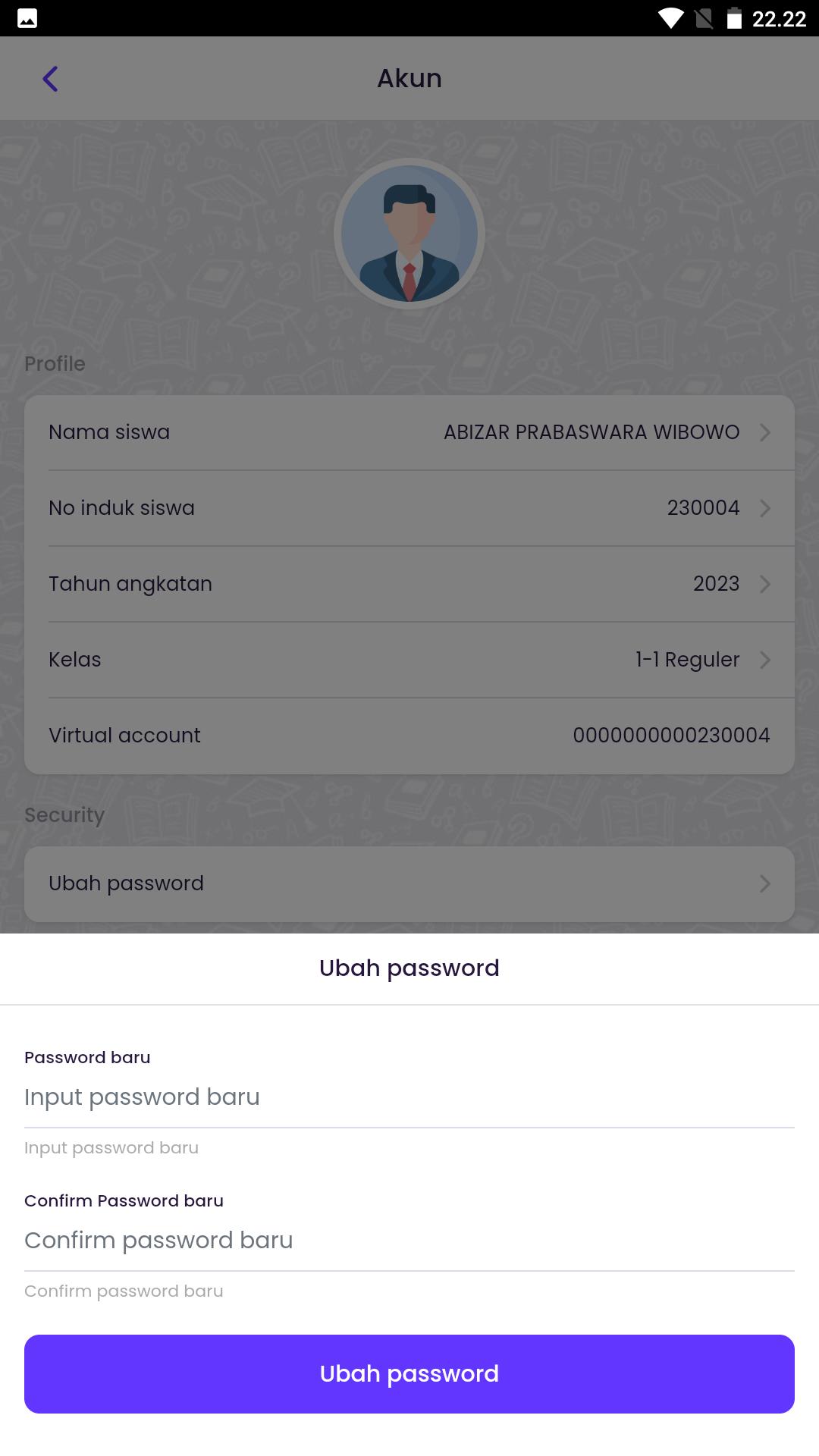Tap the student name ABIZAR PRABASWARA WIBOWO
This screenshot has height=1456, width=819.
[x=591, y=432]
